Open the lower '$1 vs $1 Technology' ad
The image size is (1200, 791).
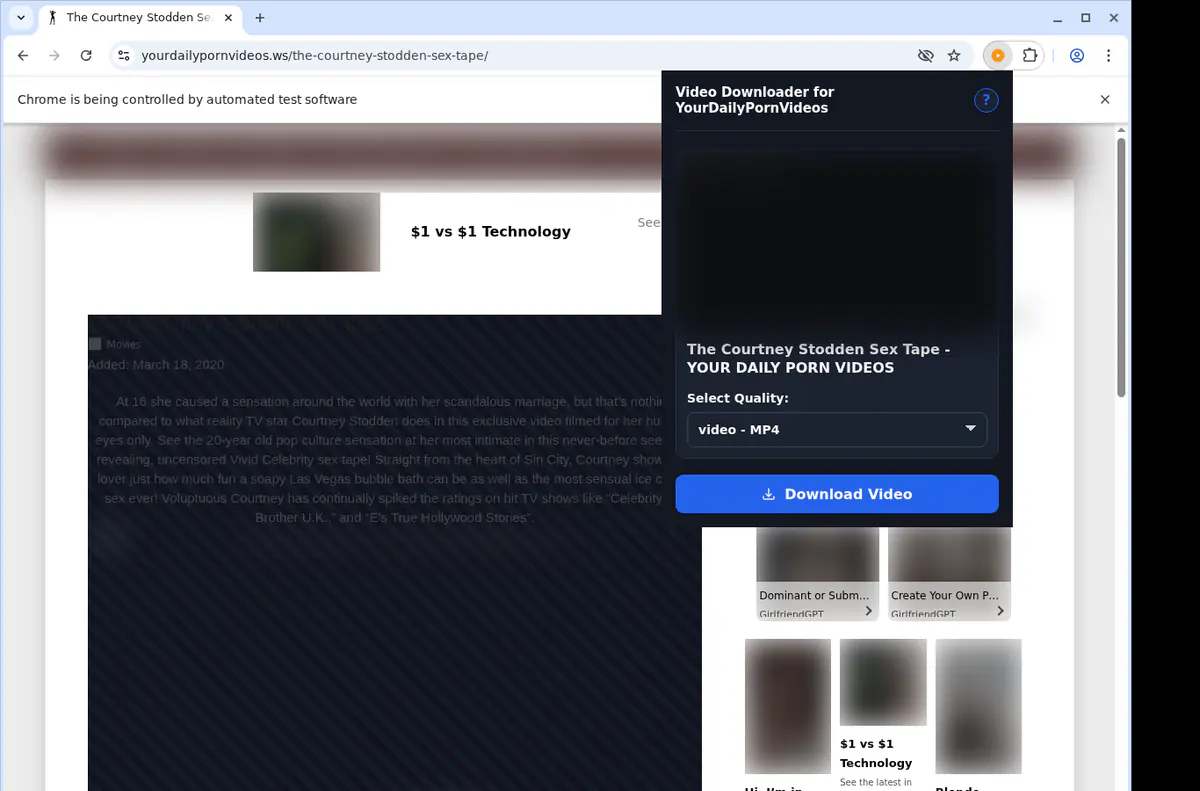click(x=876, y=753)
